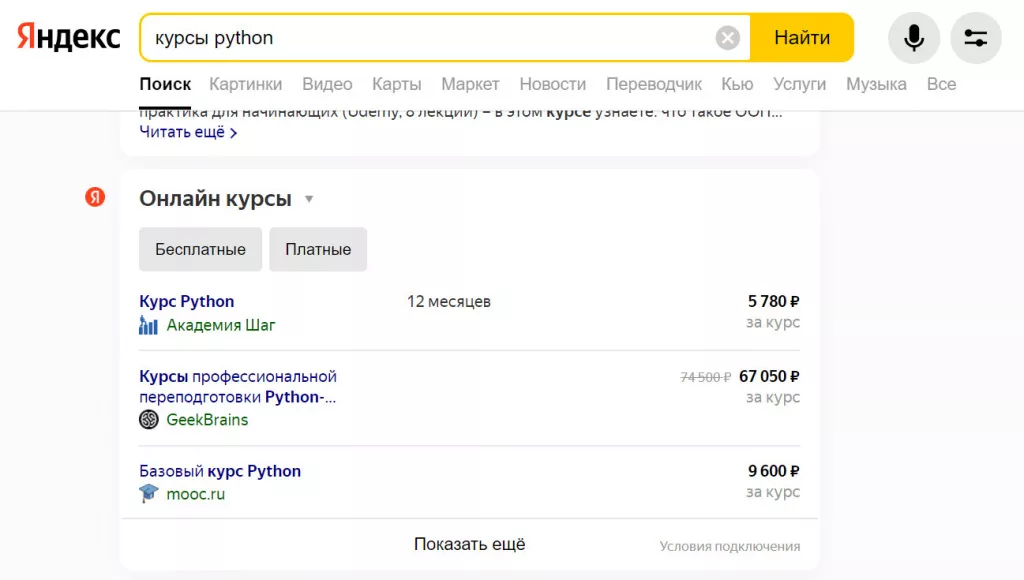Viewport: 1024px width, 580px height.
Task: Click the Читать ещё link
Action: (188, 132)
